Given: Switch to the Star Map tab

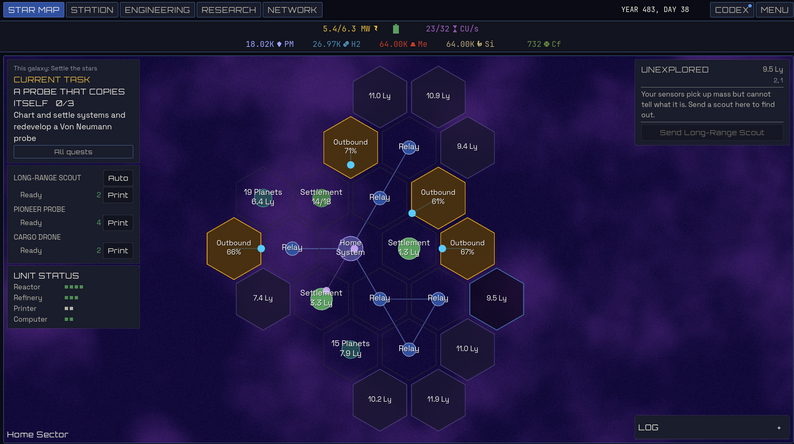Looking at the screenshot, I should 33,10.
